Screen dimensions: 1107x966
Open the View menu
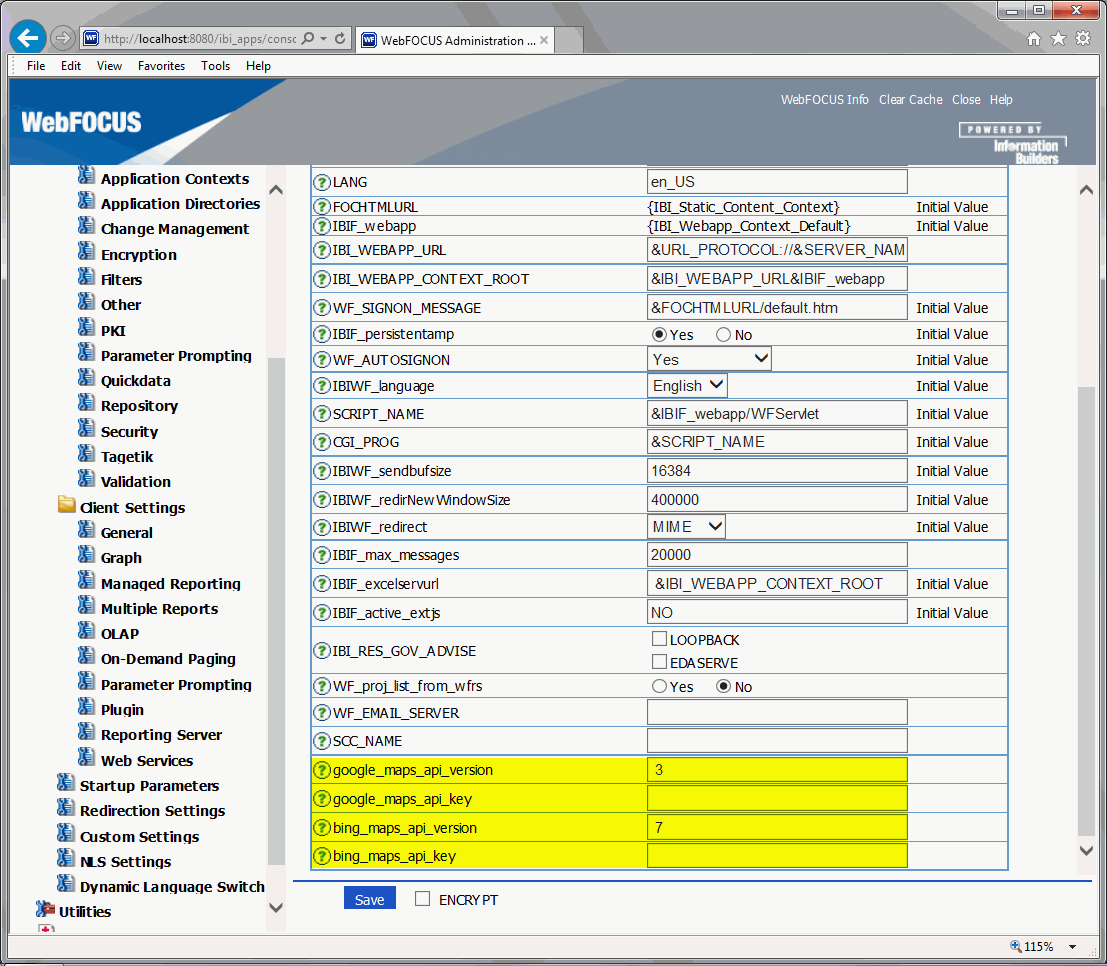pyautogui.click(x=109, y=66)
